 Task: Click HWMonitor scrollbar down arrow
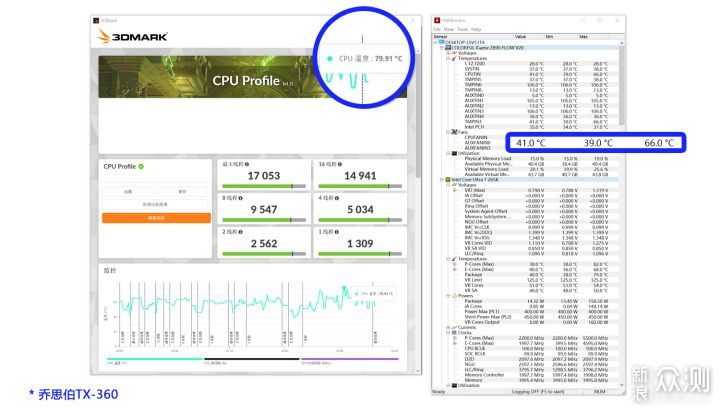622,385
